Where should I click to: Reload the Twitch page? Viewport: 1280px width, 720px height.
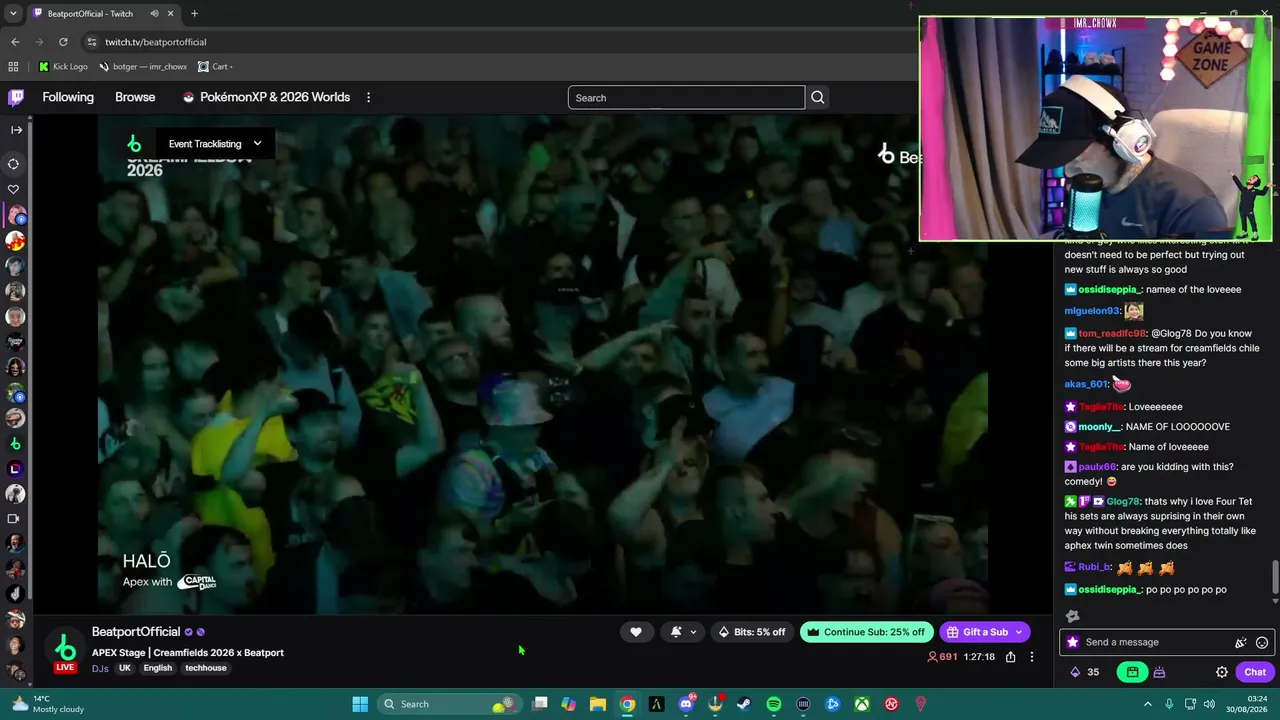click(63, 42)
